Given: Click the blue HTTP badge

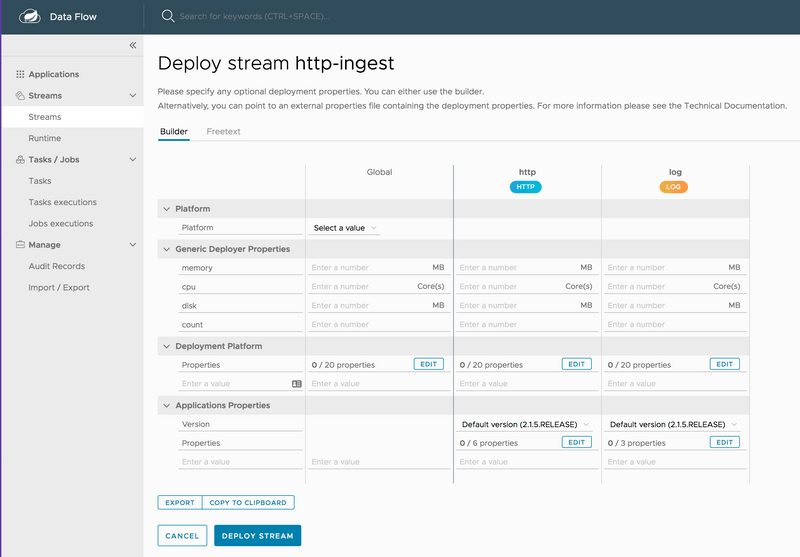Looking at the screenshot, I should [x=526, y=187].
